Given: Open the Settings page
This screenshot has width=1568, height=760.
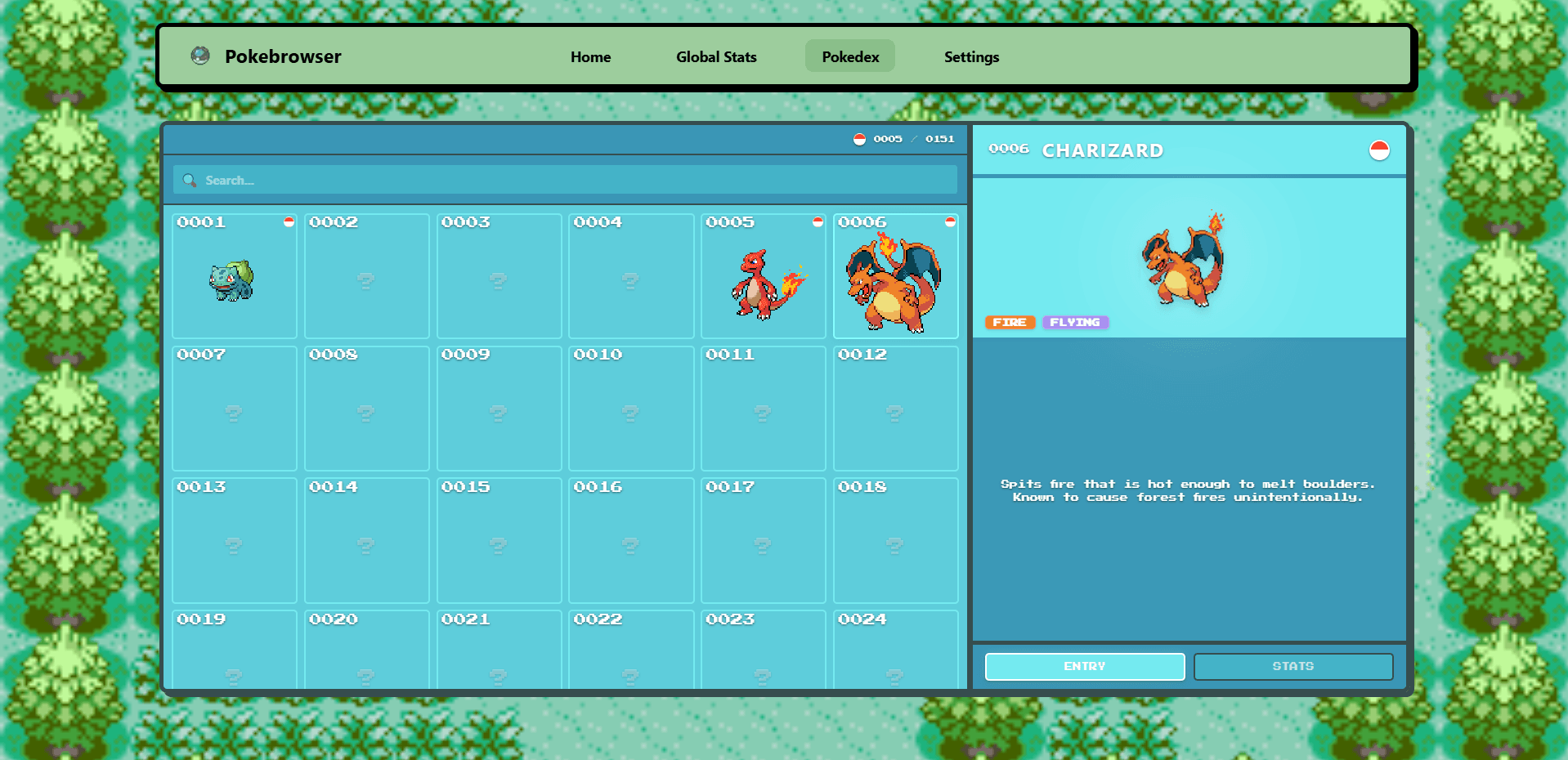Looking at the screenshot, I should point(971,56).
